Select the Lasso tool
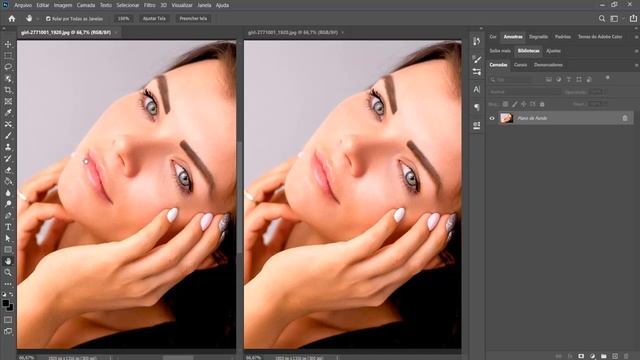The height and width of the screenshot is (360, 640). pyautogui.click(x=8, y=67)
